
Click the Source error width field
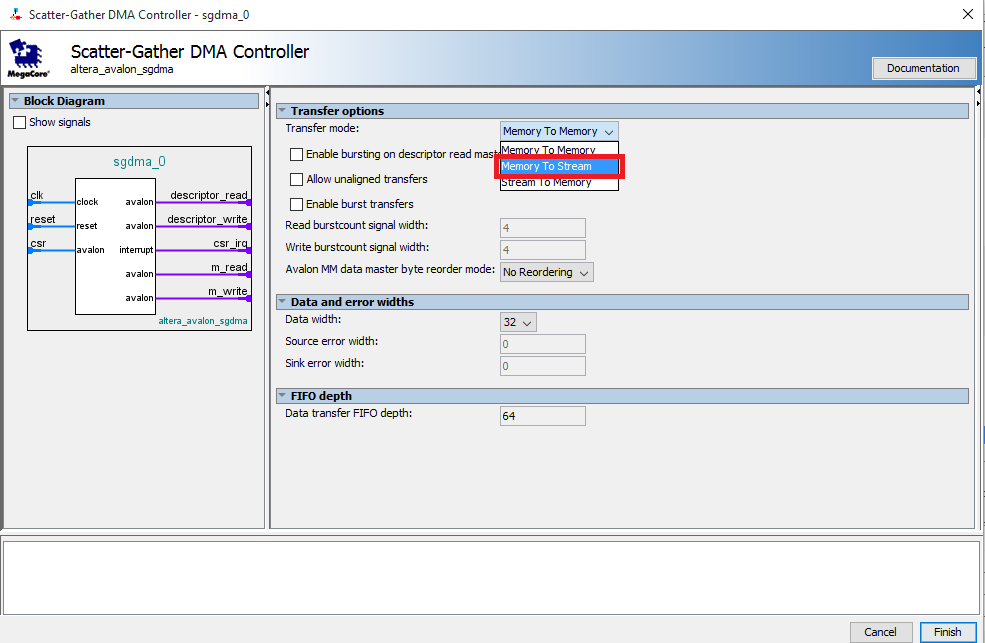pyautogui.click(x=543, y=344)
